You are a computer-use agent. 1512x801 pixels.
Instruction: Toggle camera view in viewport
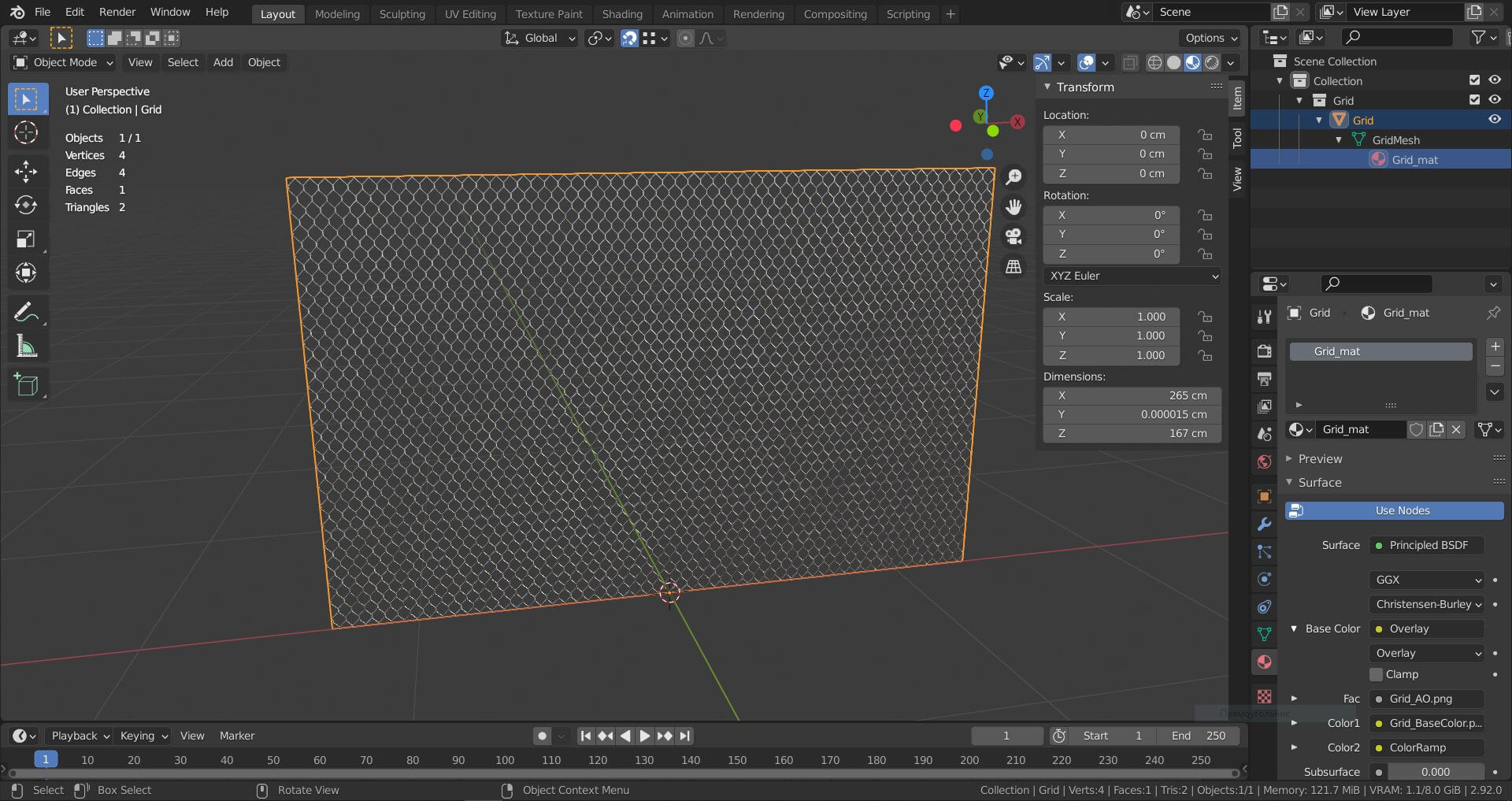(1014, 236)
